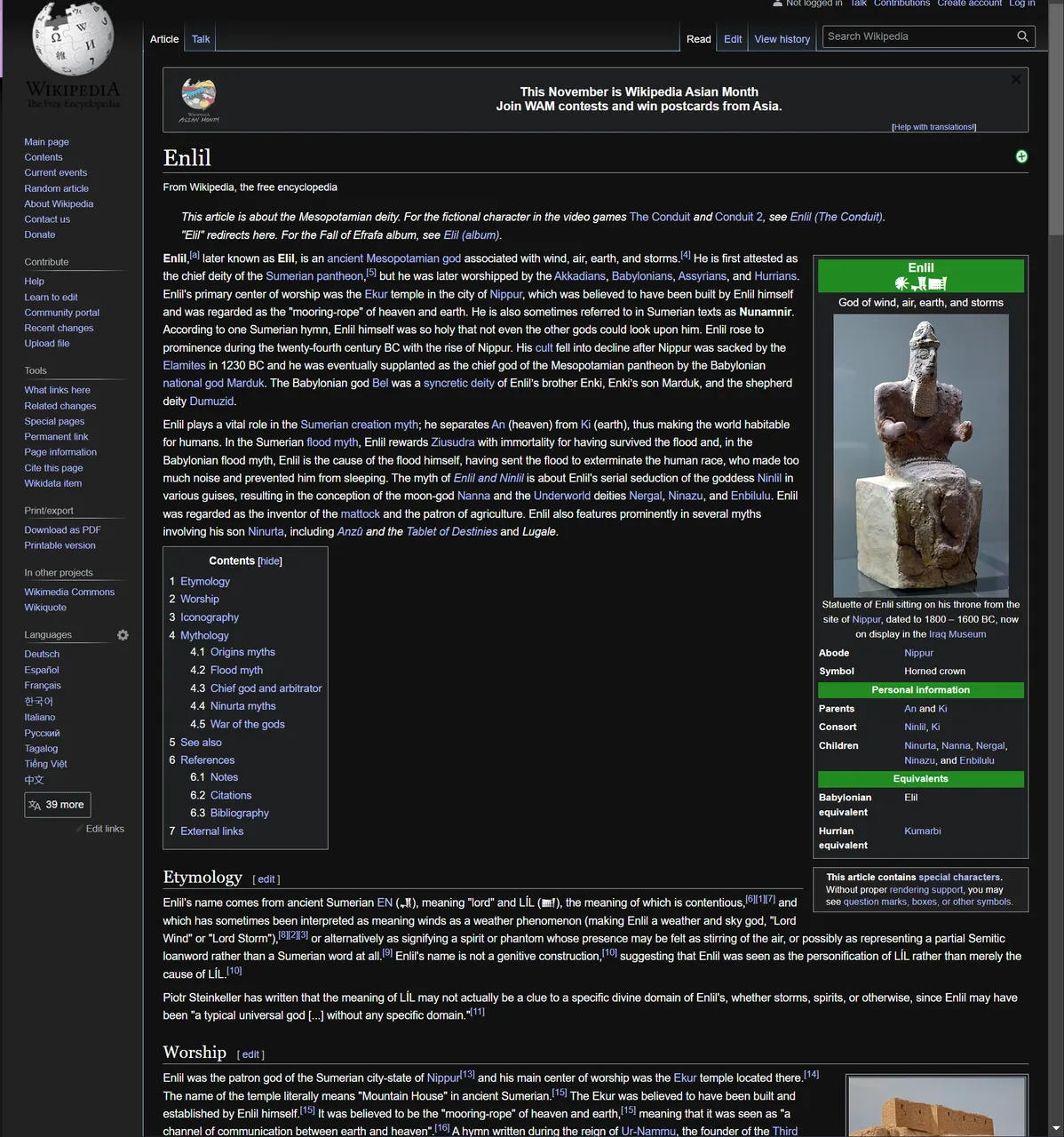Click rendering support link
Viewport: 1064px width, 1137px height.
[x=927, y=890]
